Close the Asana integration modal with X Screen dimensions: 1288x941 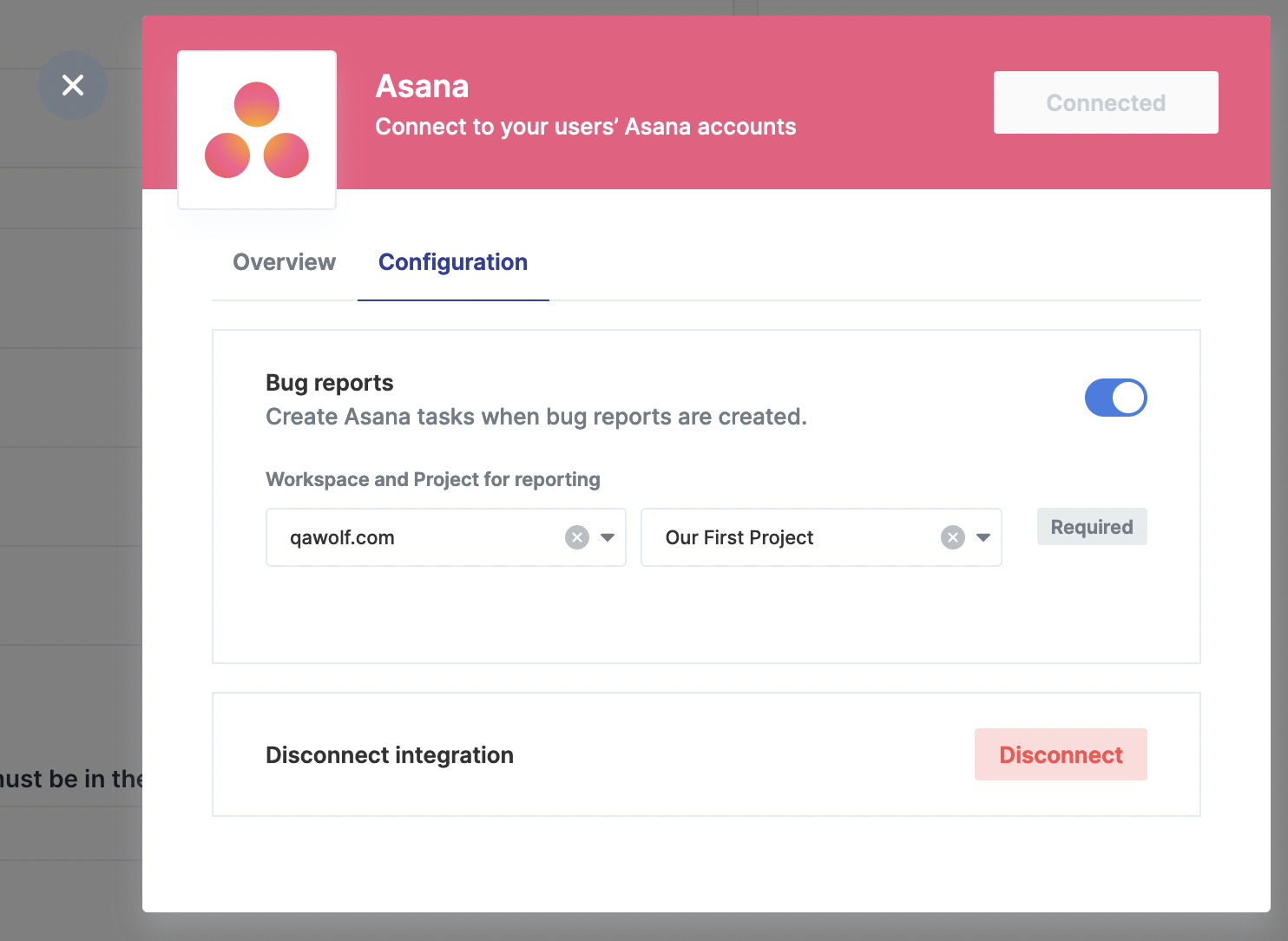pos(73,85)
